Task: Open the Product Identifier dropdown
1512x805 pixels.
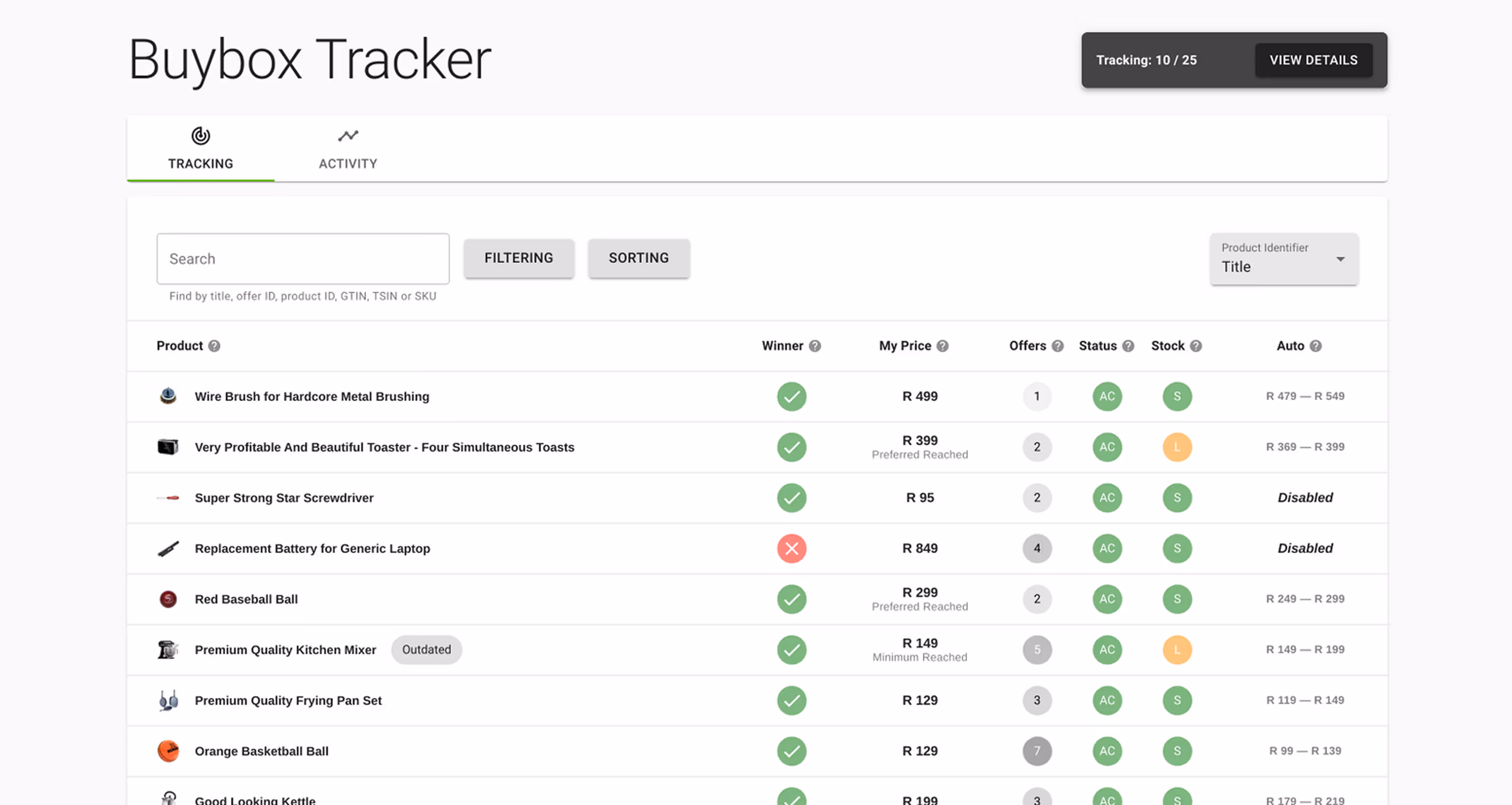Action: (1284, 259)
